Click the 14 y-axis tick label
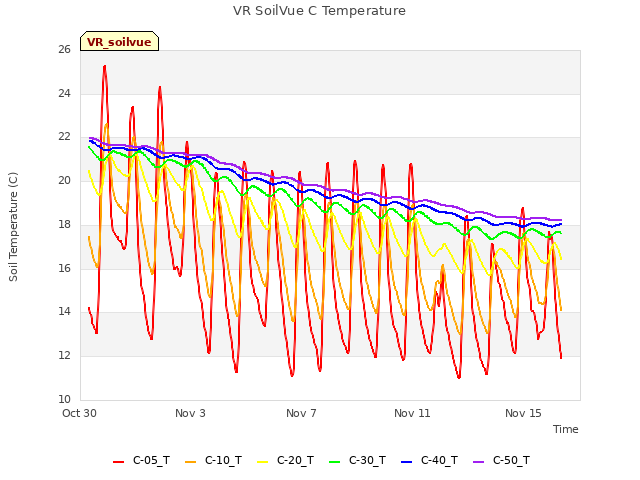640x480 pixels. click(x=64, y=312)
